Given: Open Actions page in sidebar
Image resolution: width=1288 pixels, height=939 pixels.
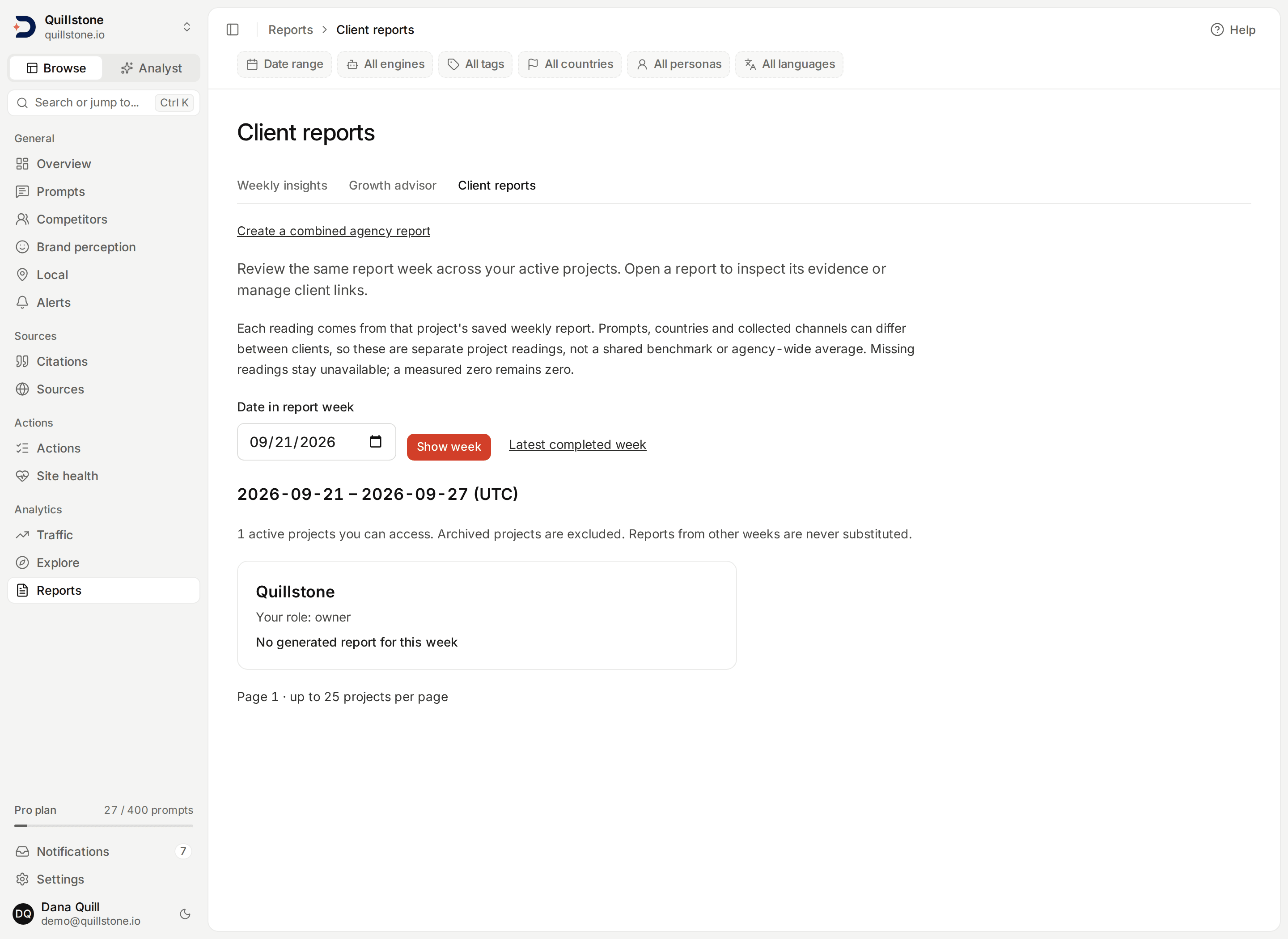Looking at the screenshot, I should 103,448.
